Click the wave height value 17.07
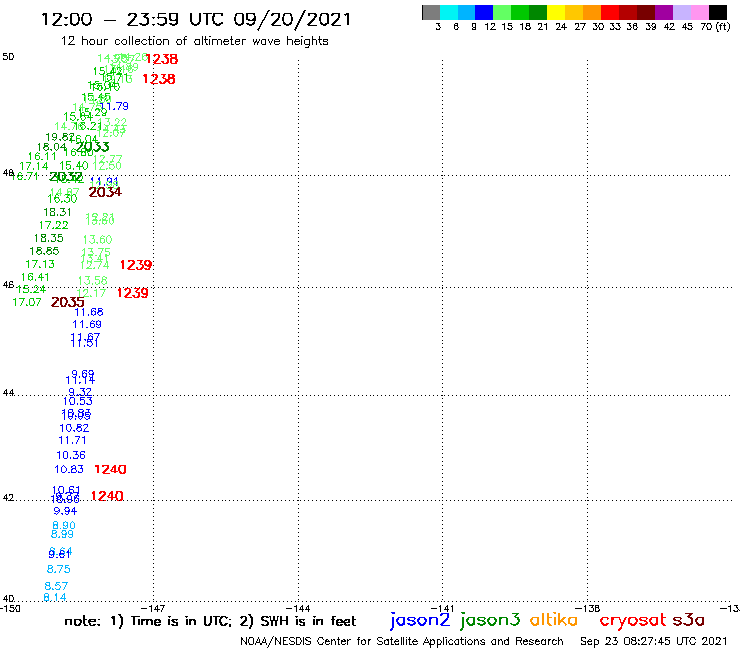 tap(26, 302)
